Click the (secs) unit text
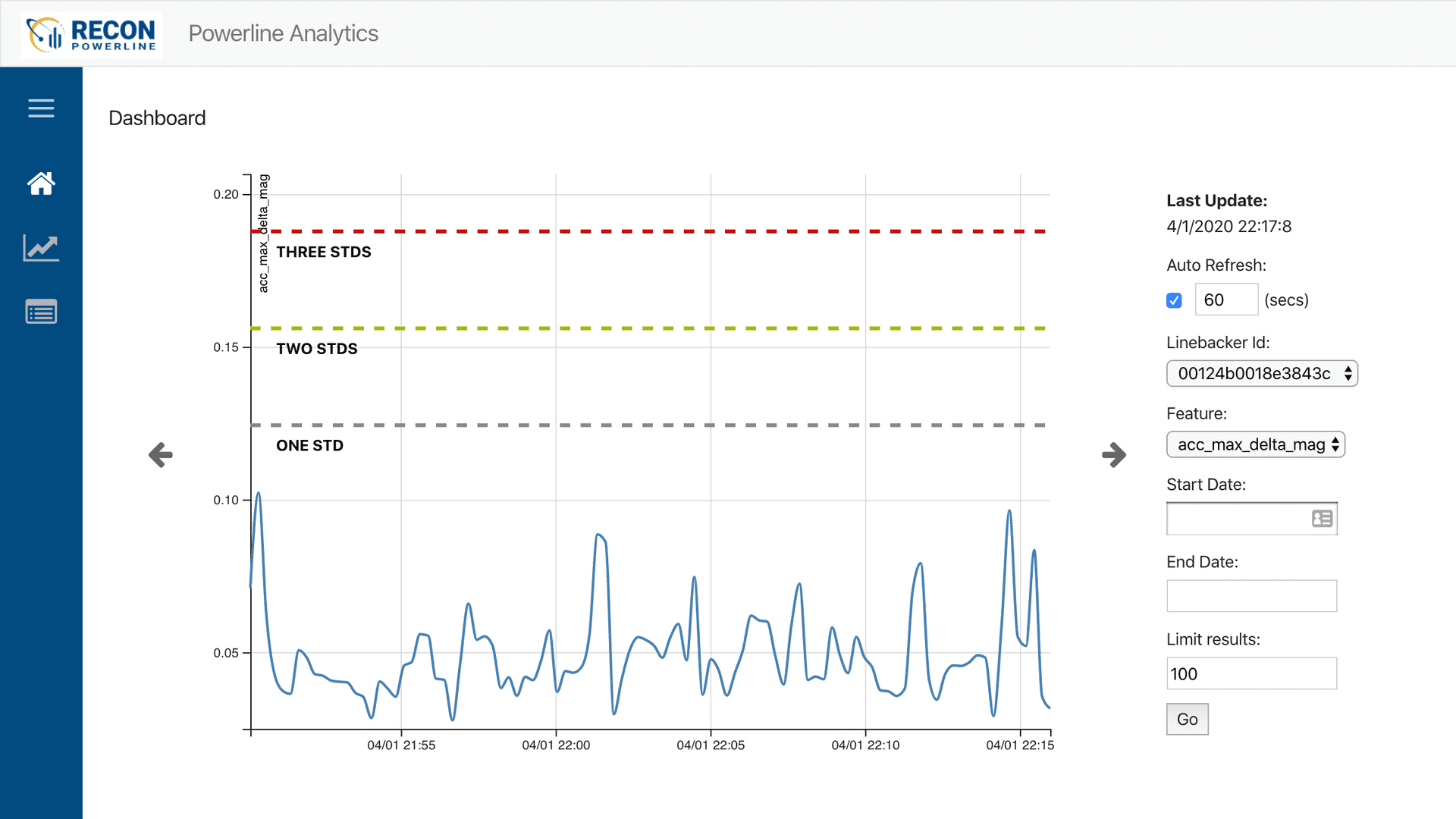The image size is (1456, 819). [x=1286, y=300]
